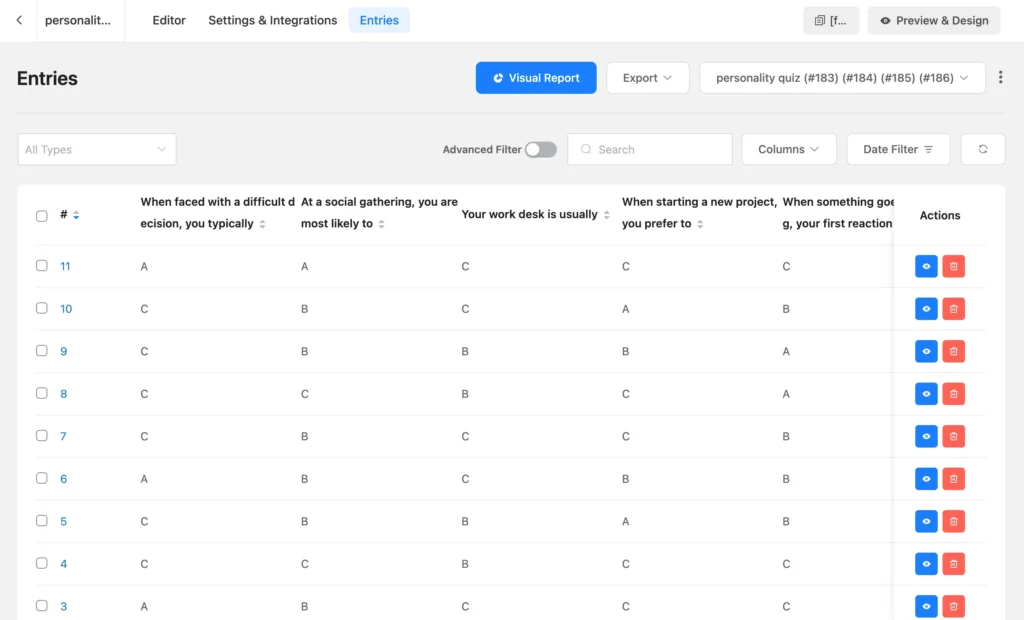Open entry number 6 link
The image size is (1024, 620).
click(x=63, y=478)
